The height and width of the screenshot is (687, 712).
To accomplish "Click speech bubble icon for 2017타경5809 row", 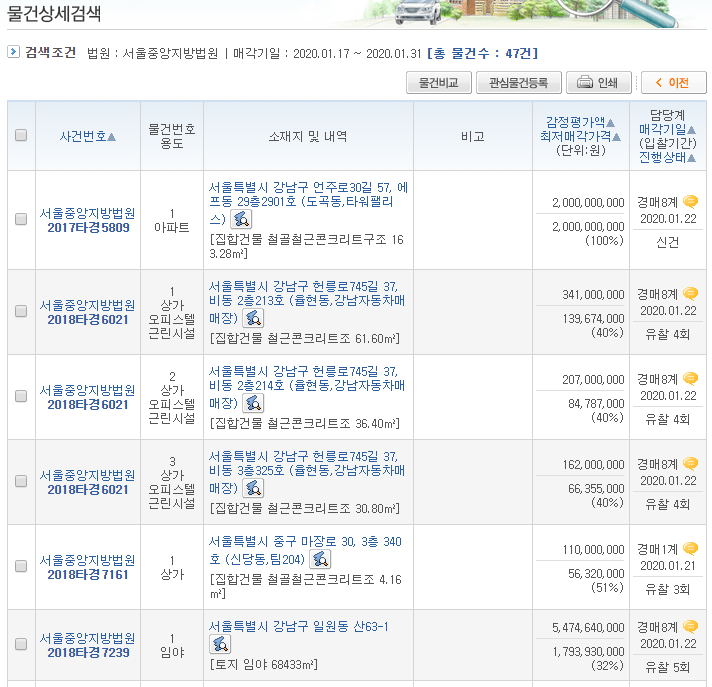I will point(690,201).
